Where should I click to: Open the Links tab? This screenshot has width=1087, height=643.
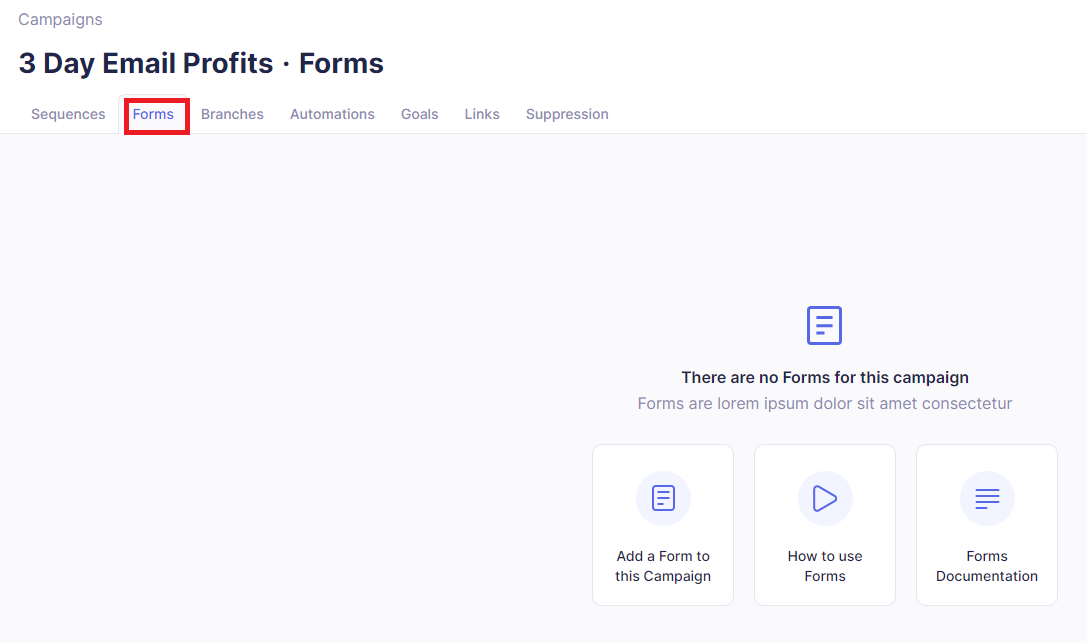coord(481,114)
